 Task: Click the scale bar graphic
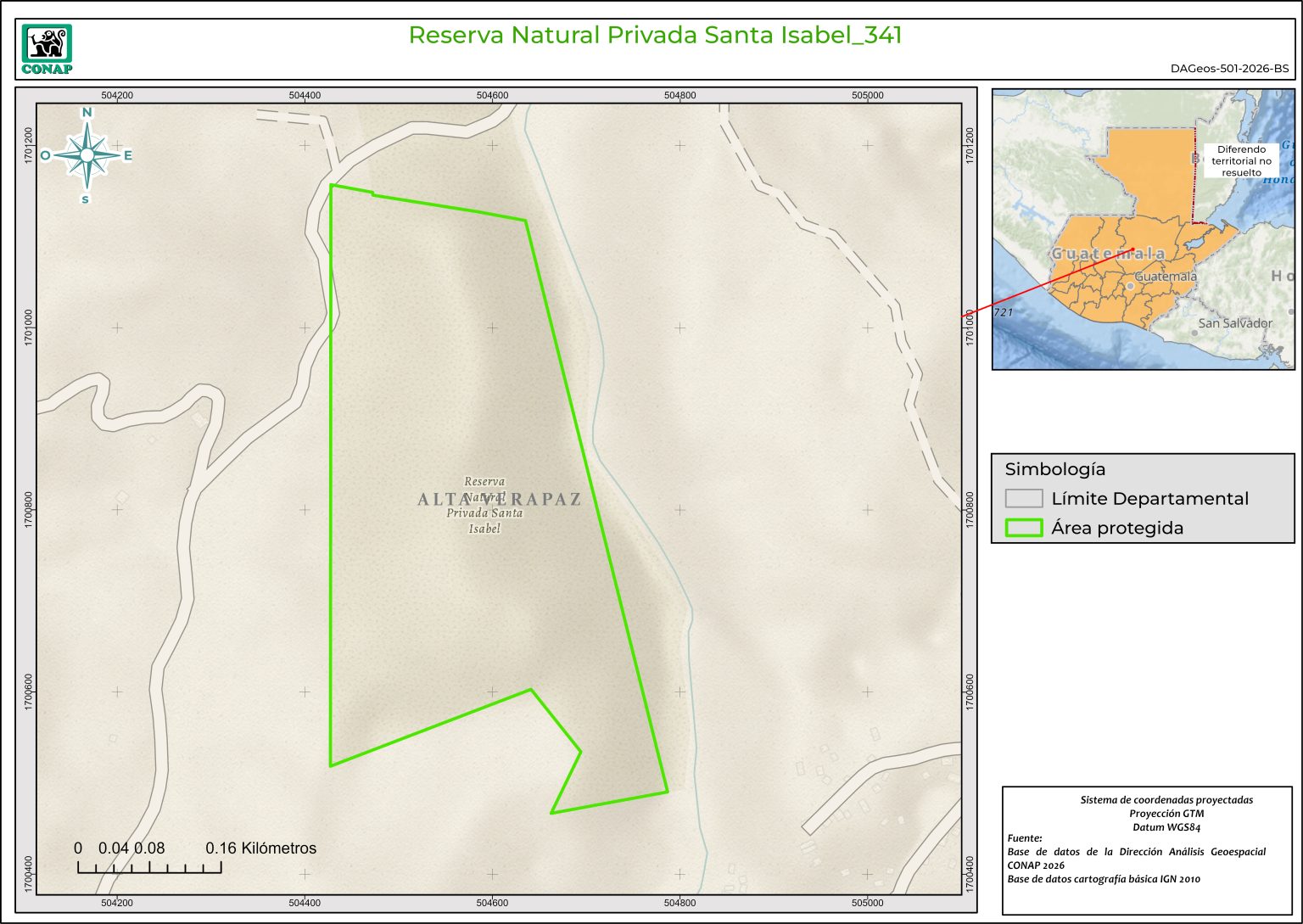click(x=149, y=867)
